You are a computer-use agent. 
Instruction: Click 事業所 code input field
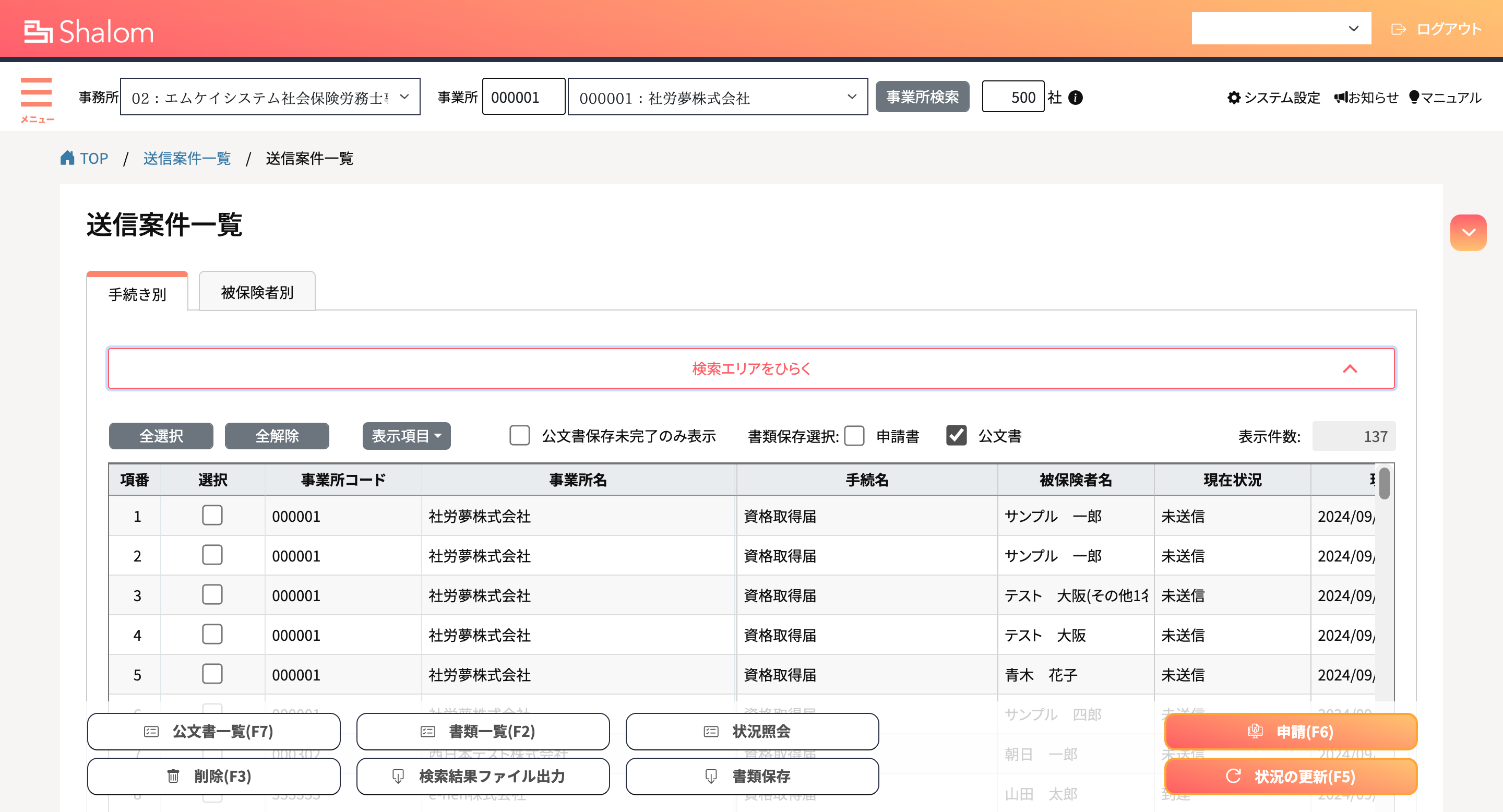click(523, 97)
